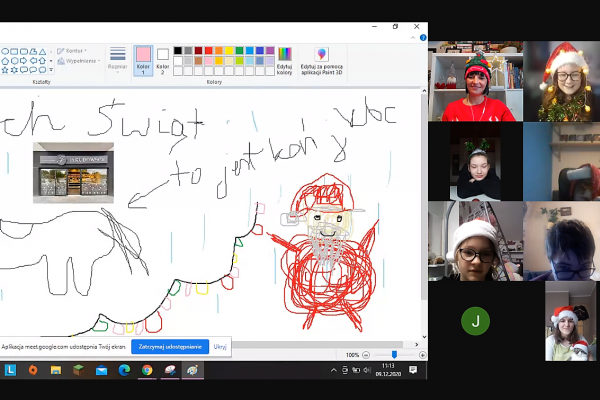The width and height of the screenshot is (600, 400).
Task: Click the participant J avatar tile
Action: [475, 320]
